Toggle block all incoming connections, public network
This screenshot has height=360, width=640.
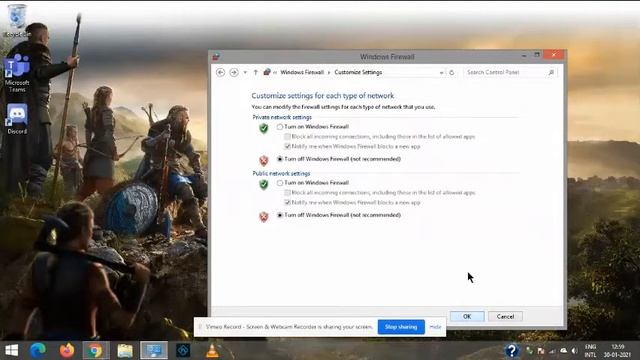287,193
